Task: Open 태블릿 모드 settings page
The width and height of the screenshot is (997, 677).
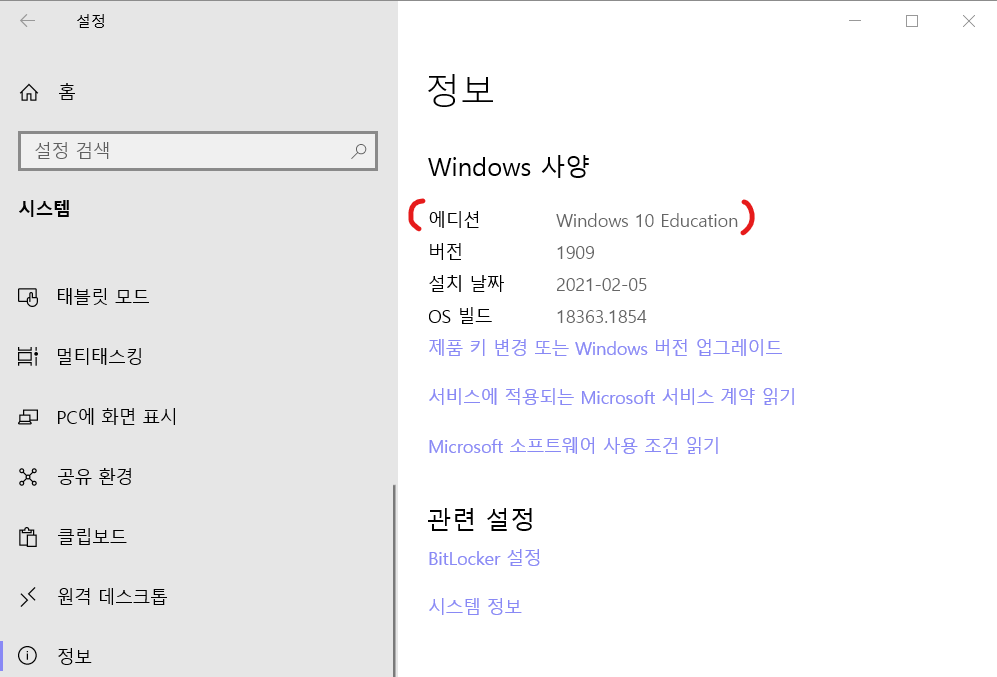Action: click(x=103, y=297)
